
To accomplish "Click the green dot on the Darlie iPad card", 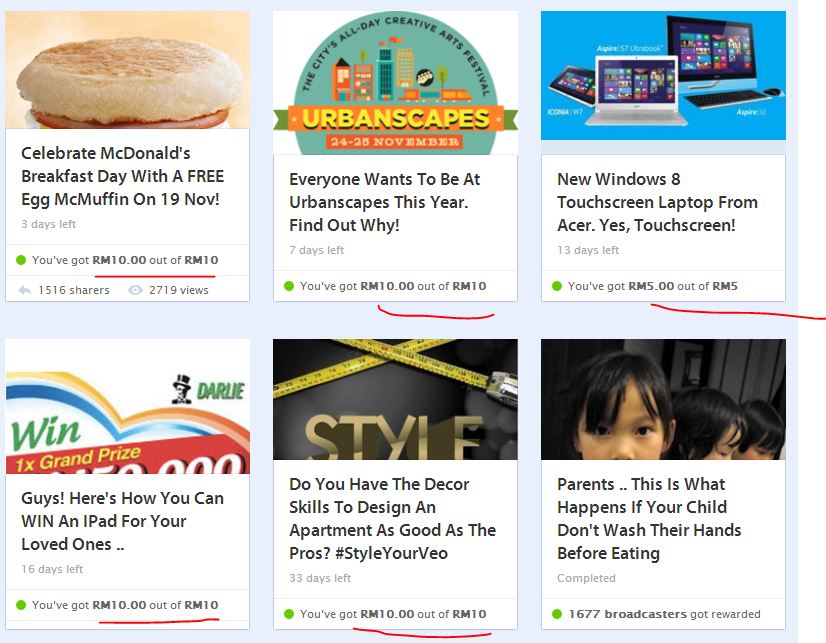I will click(21, 605).
